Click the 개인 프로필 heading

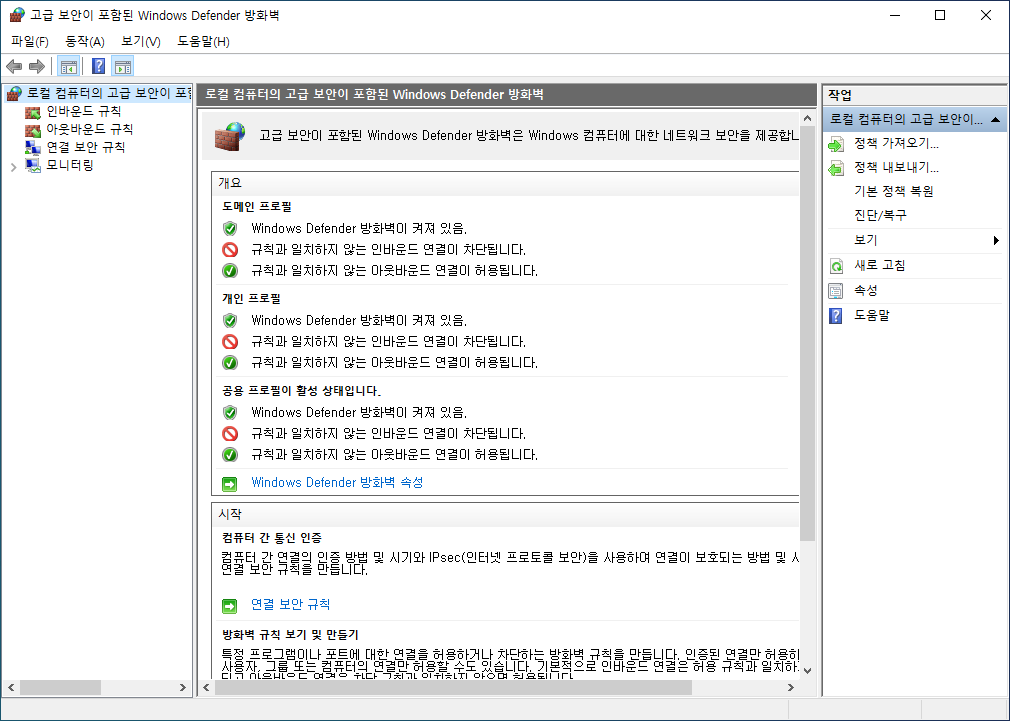pos(251,299)
